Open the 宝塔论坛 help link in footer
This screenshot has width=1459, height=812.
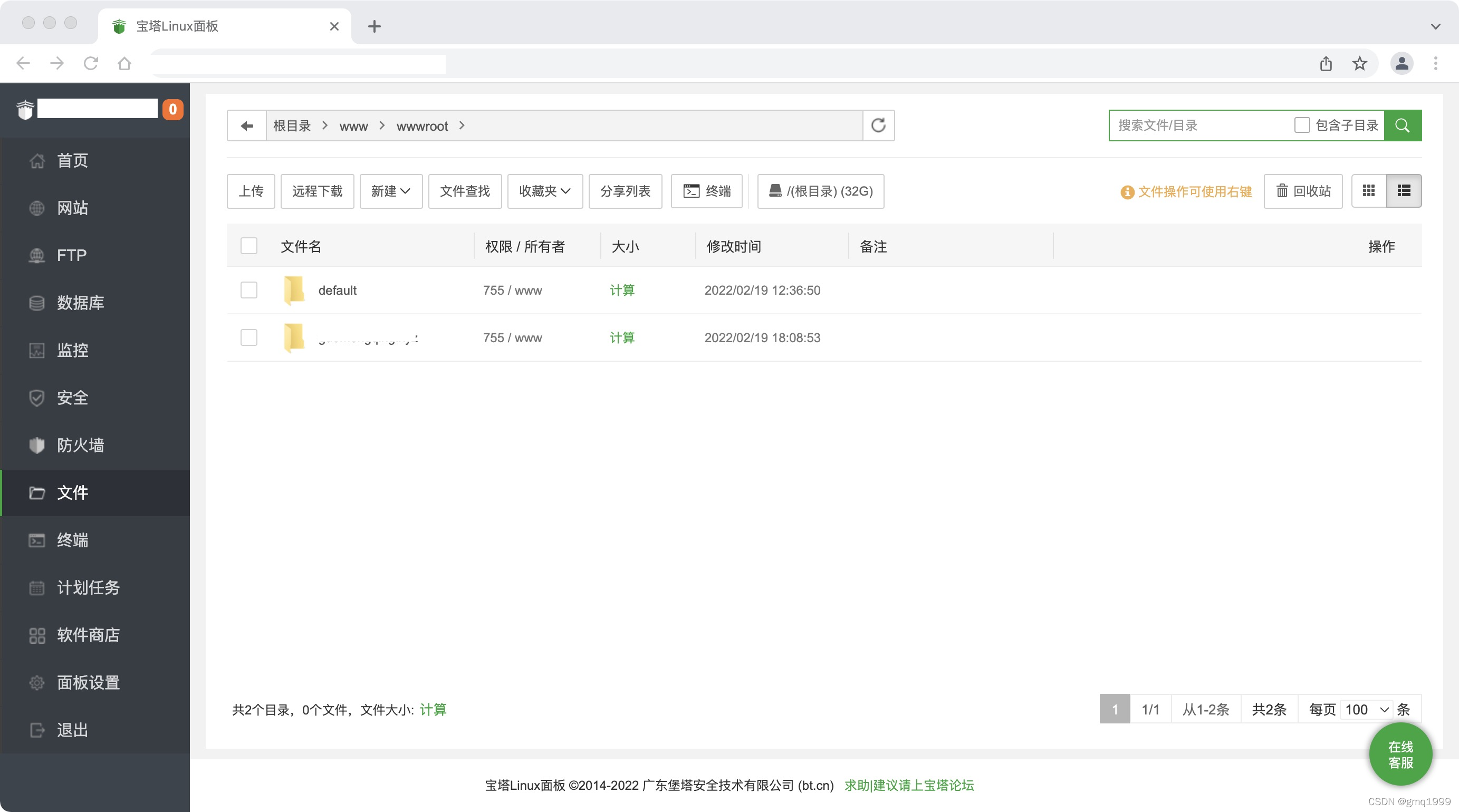pyautogui.click(x=908, y=785)
